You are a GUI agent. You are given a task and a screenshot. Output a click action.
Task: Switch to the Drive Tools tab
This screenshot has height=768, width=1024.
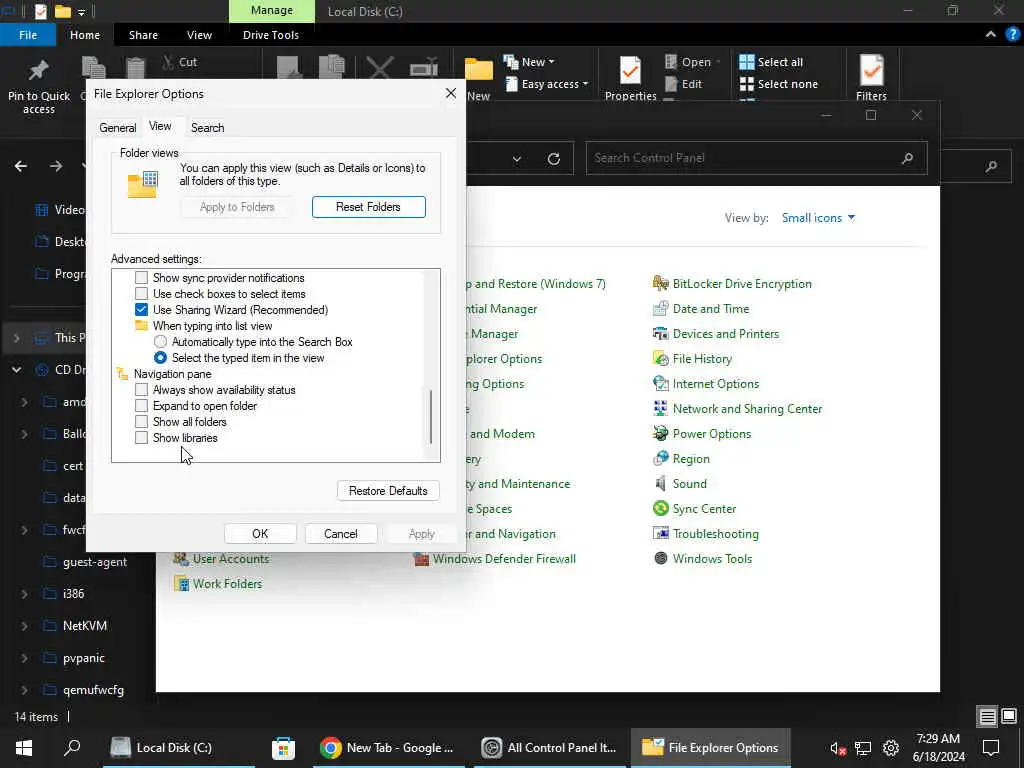tap(270, 35)
